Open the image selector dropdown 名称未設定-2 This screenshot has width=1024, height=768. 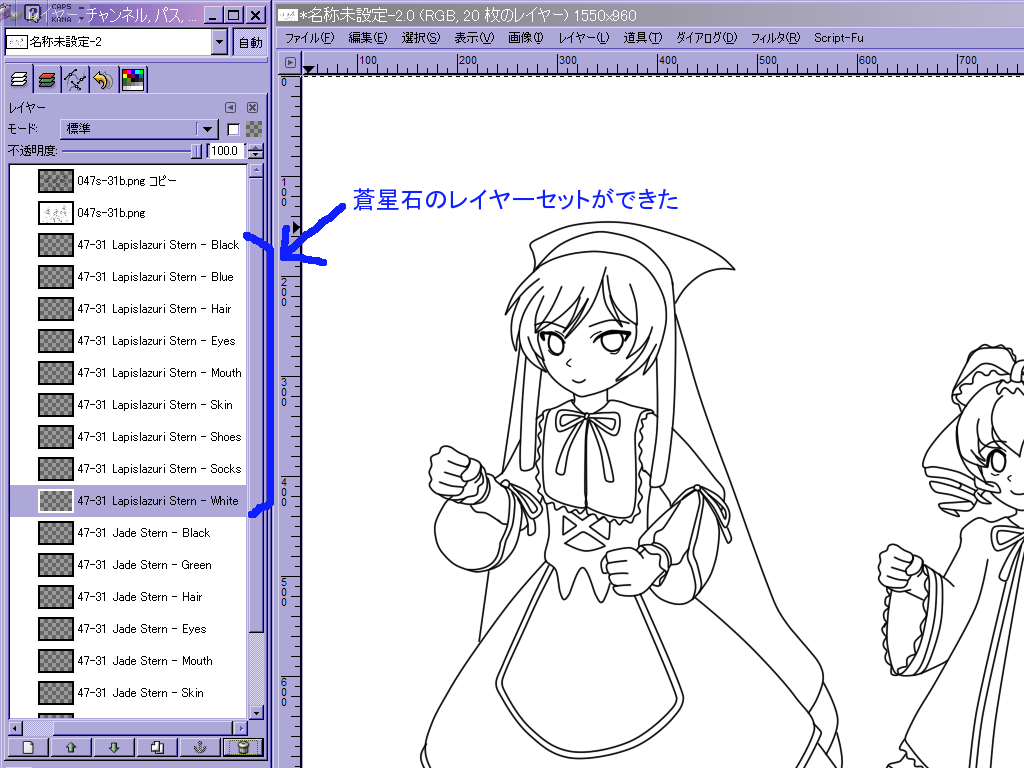coord(116,42)
